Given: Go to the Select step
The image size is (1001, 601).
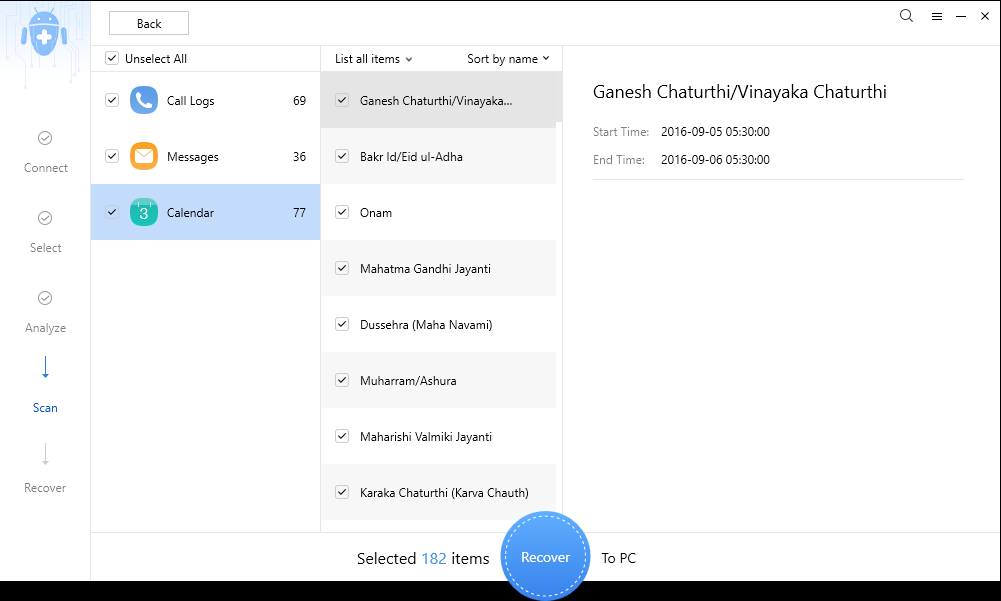Looking at the screenshot, I should pos(45,231).
